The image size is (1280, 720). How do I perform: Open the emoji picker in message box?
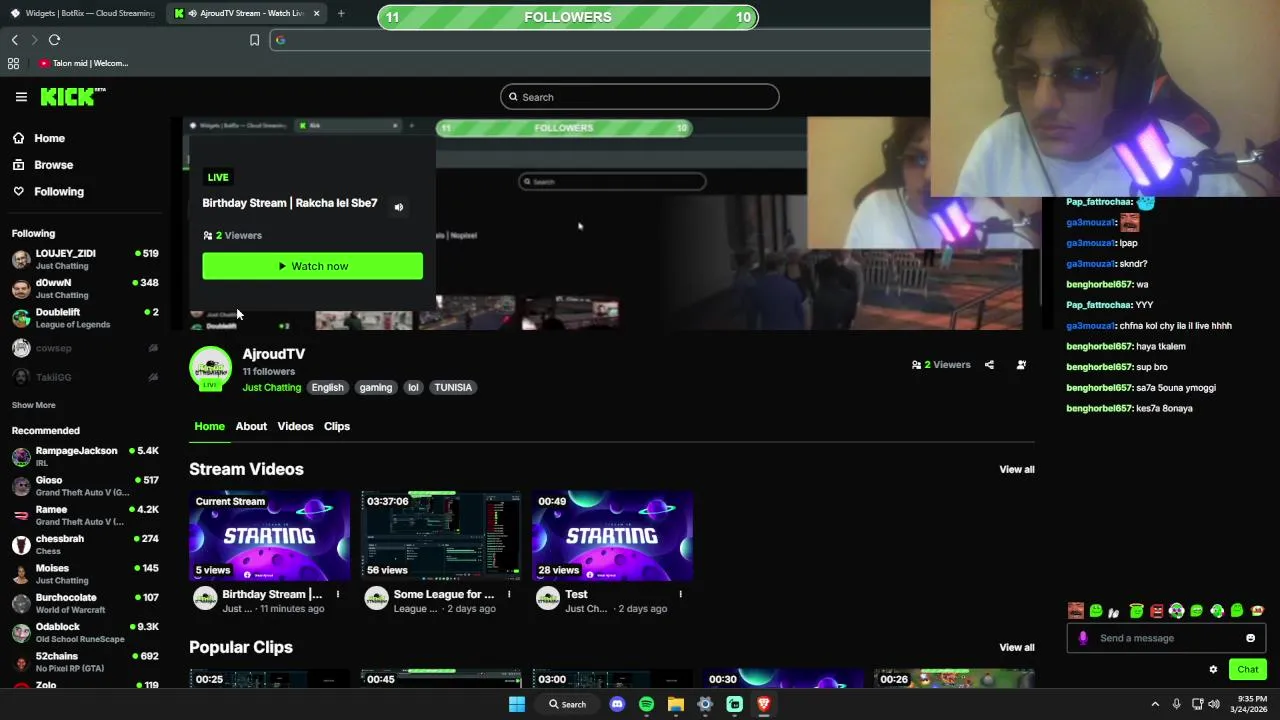pyautogui.click(x=1250, y=638)
